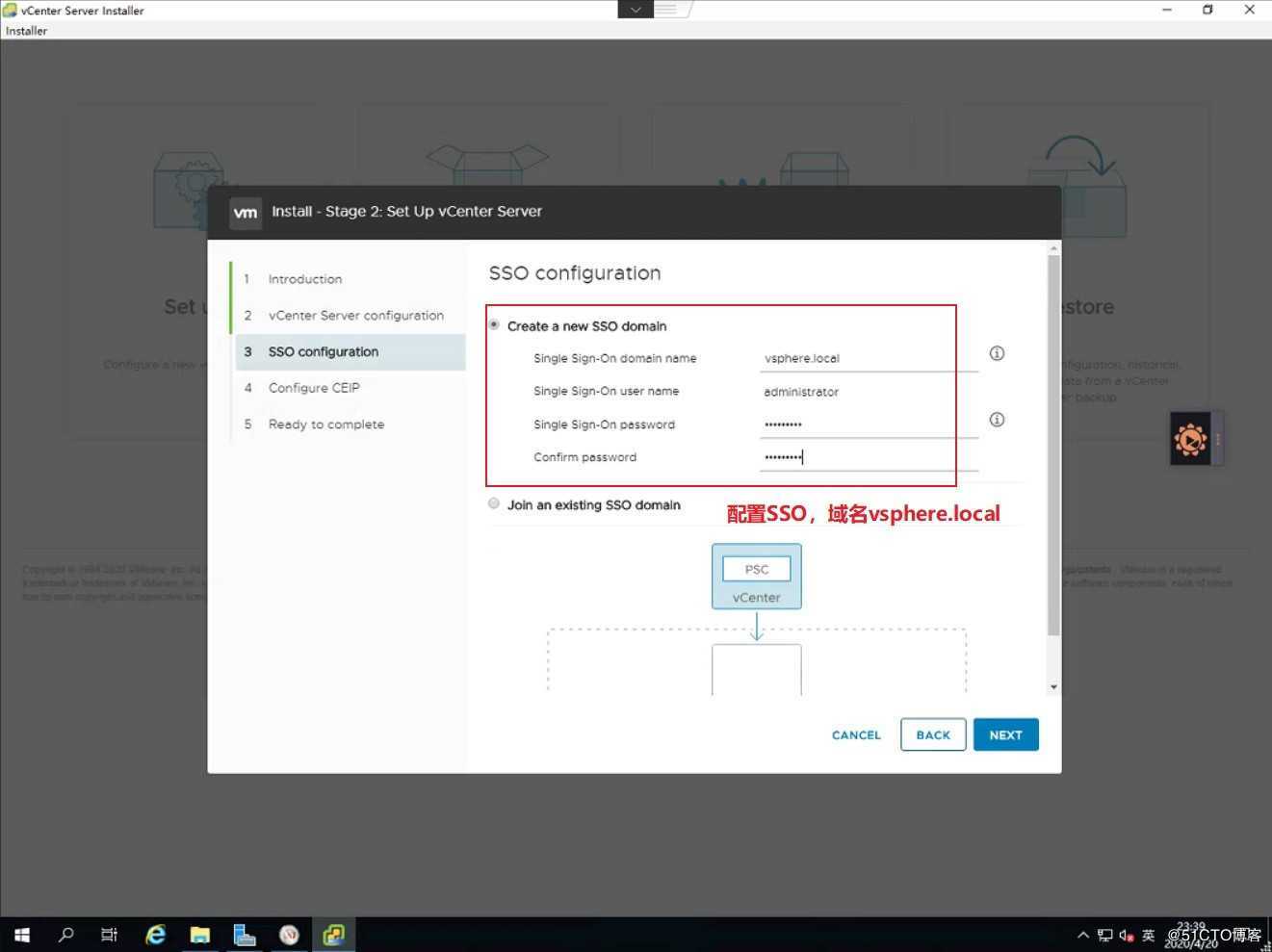Click the dialog scrollbar down arrow

[1053, 687]
